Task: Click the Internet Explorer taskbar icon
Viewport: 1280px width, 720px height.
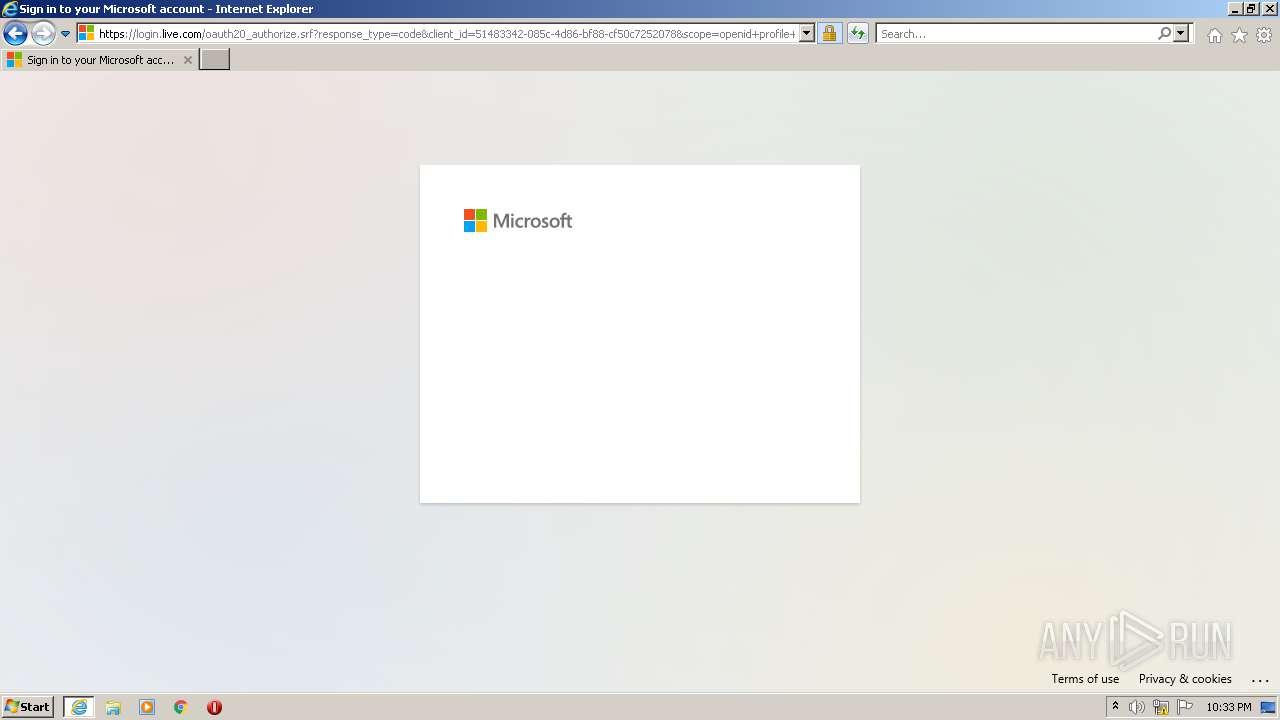Action: (x=79, y=707)
